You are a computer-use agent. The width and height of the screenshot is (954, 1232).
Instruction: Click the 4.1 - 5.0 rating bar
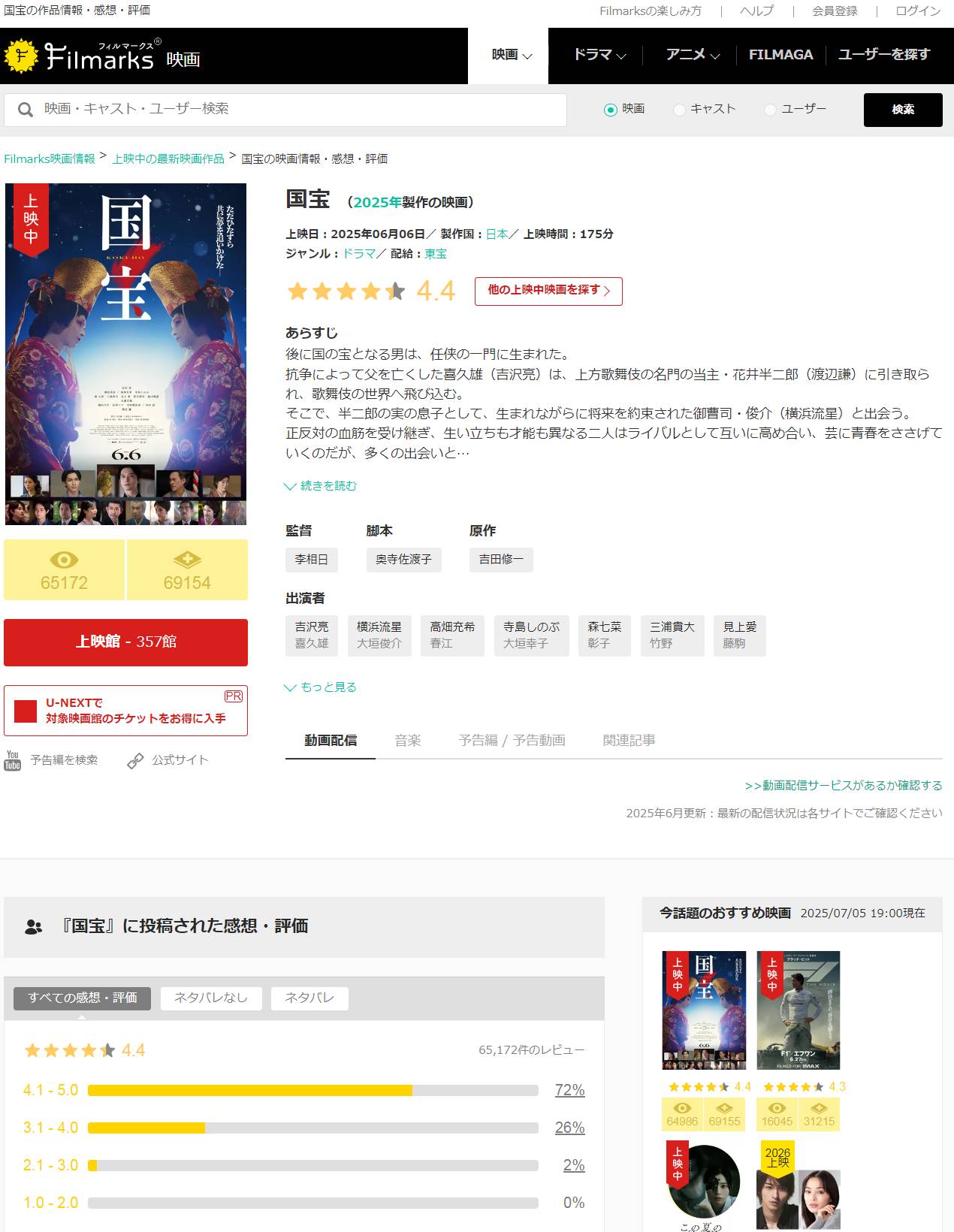click(x=313, y=1090)
